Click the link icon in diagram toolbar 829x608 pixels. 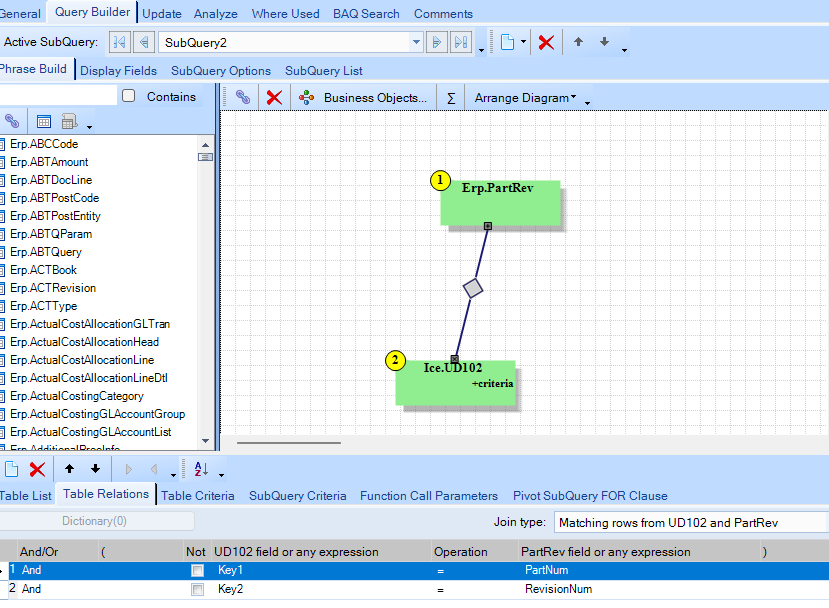[x=243, y=98]
